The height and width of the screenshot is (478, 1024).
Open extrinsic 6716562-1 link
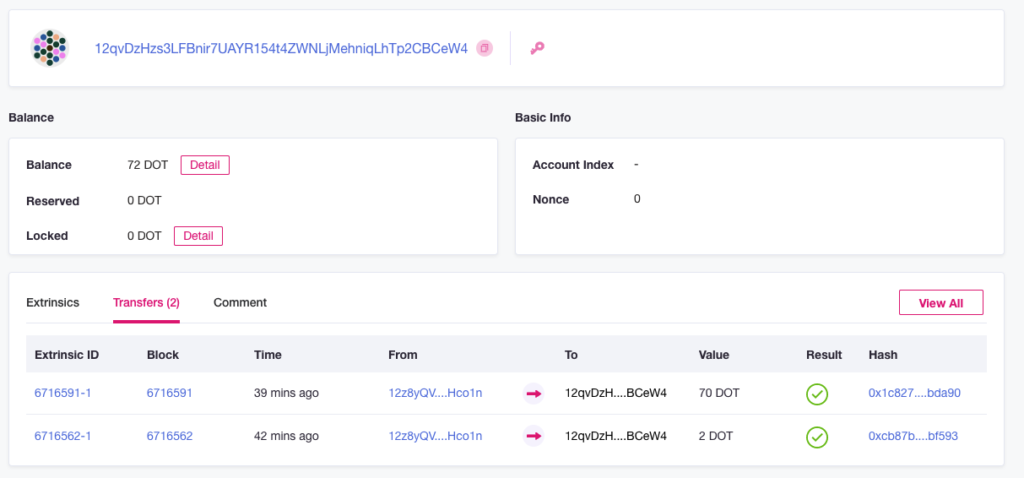(x=63, y=436)
